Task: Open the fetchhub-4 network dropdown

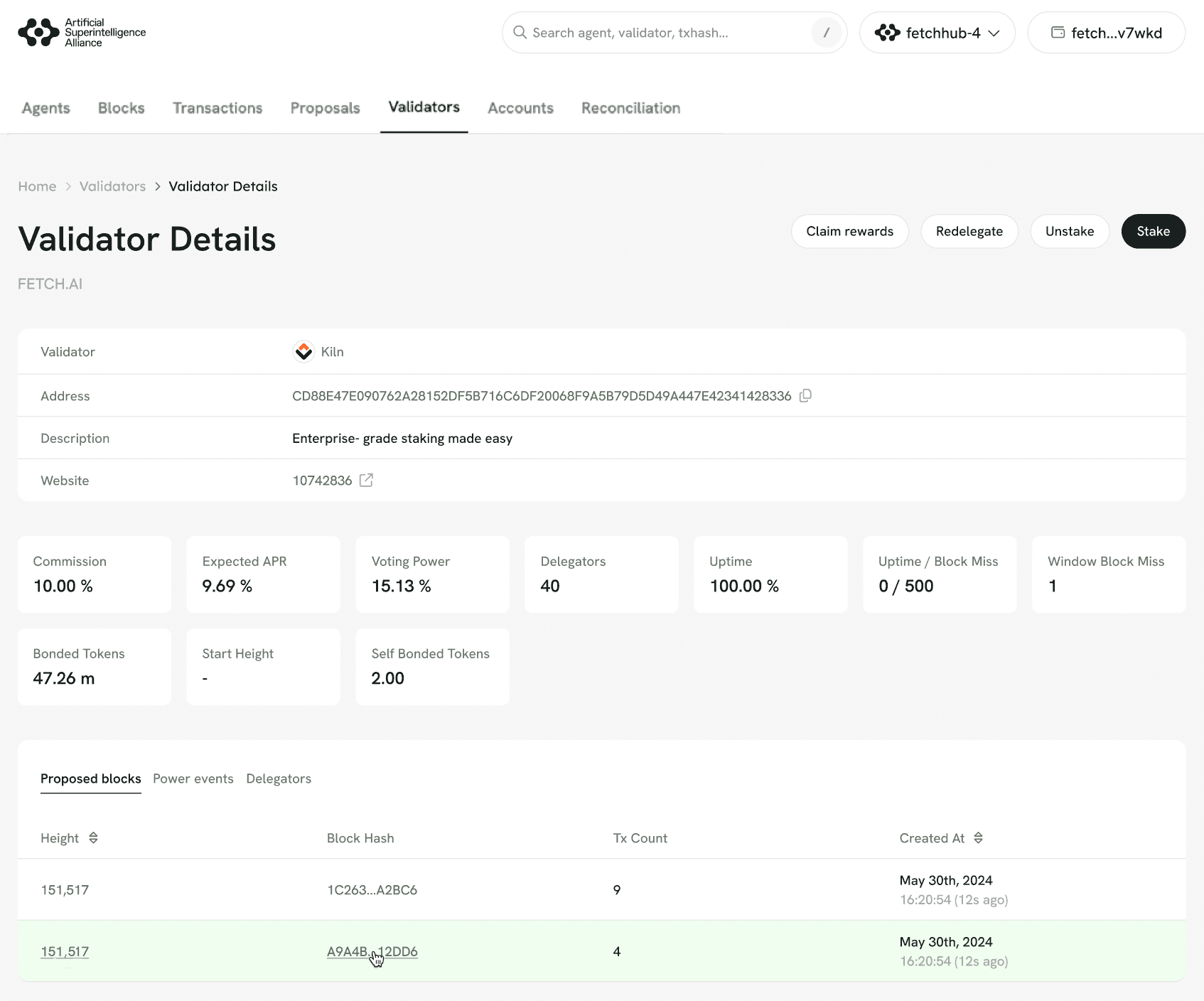Action: 937,33
